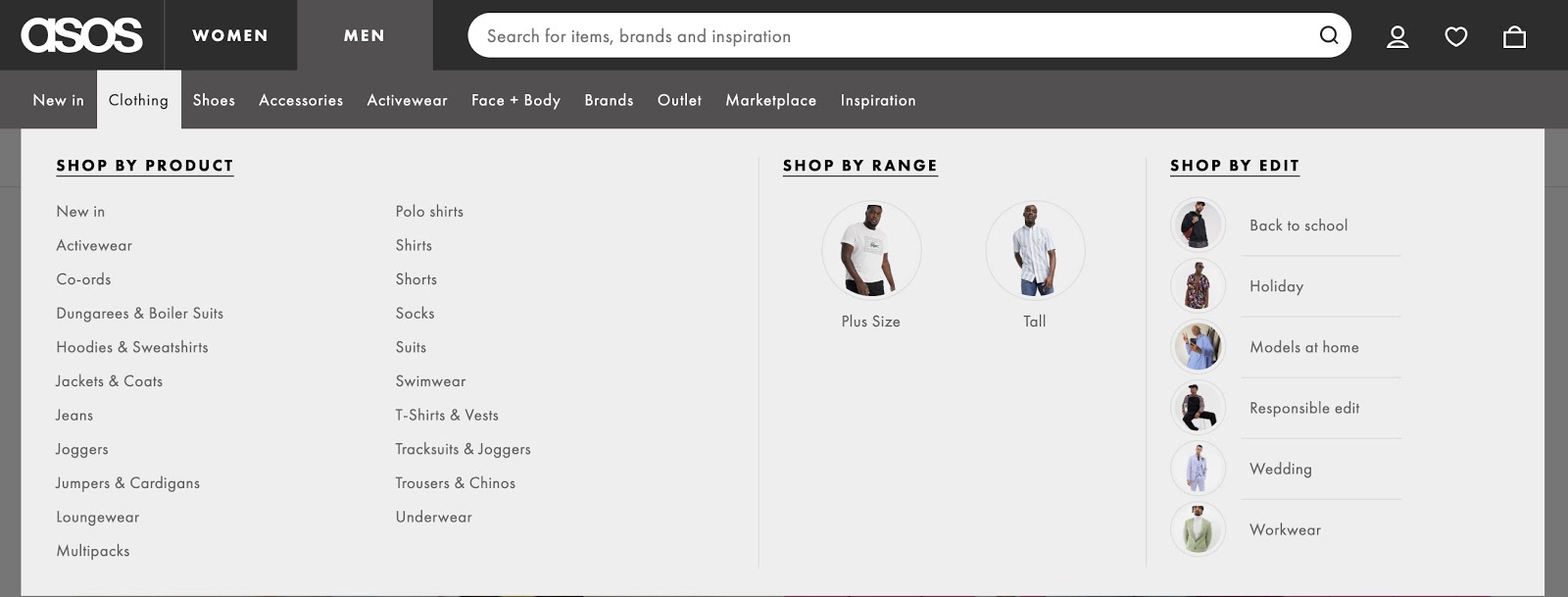
Task: Click the ASOS logo
Action: click(81, 35)
